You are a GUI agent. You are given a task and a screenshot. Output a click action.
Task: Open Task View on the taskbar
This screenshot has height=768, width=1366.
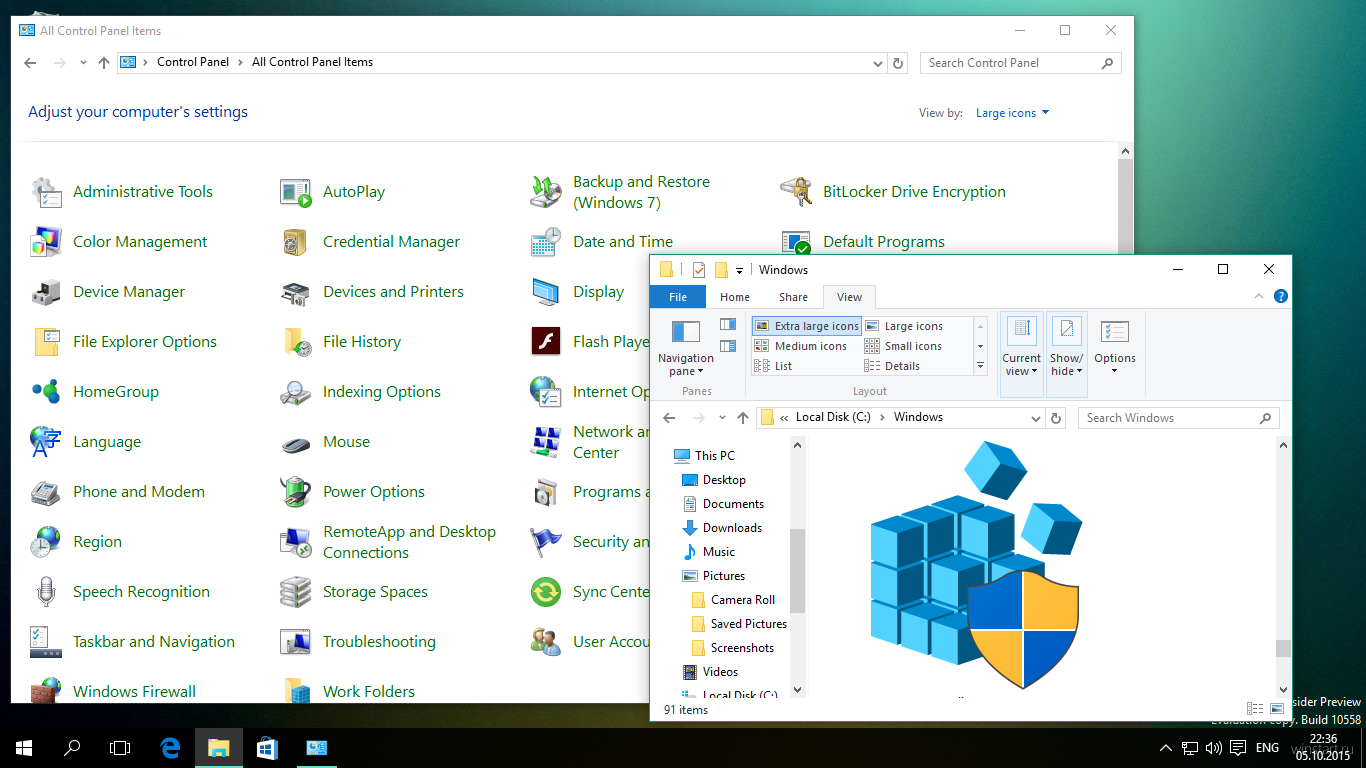(x=120, y=747)
